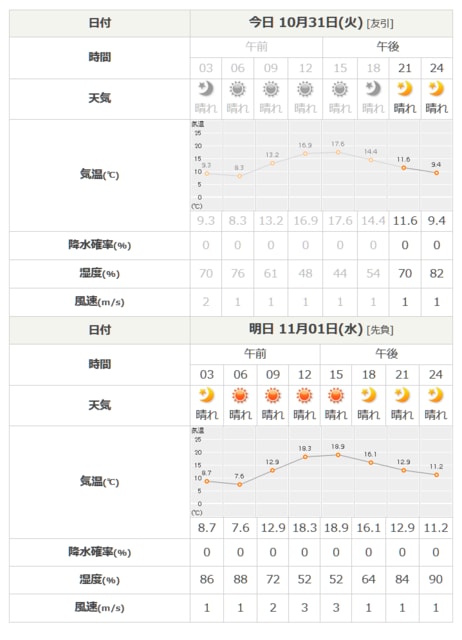Click today's 03:00 grayed moon icon
Screen dimensions: 462x640
[x=206, y=89]
